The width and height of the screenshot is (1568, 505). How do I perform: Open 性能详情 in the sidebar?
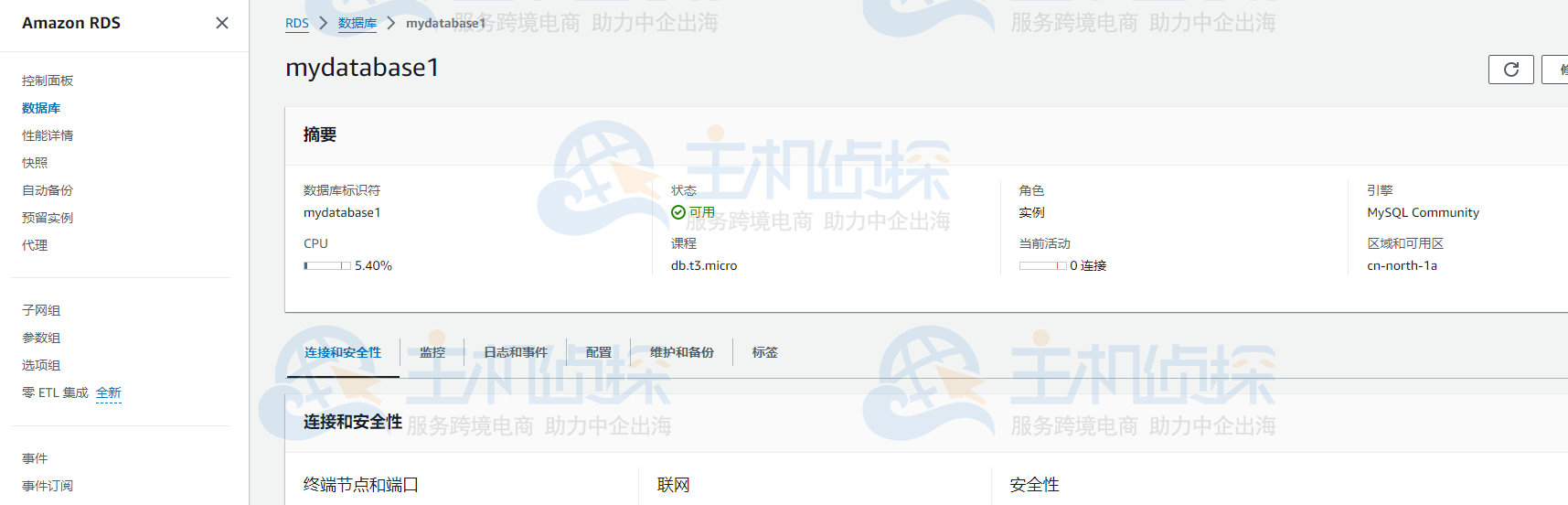tap(48, 135)
